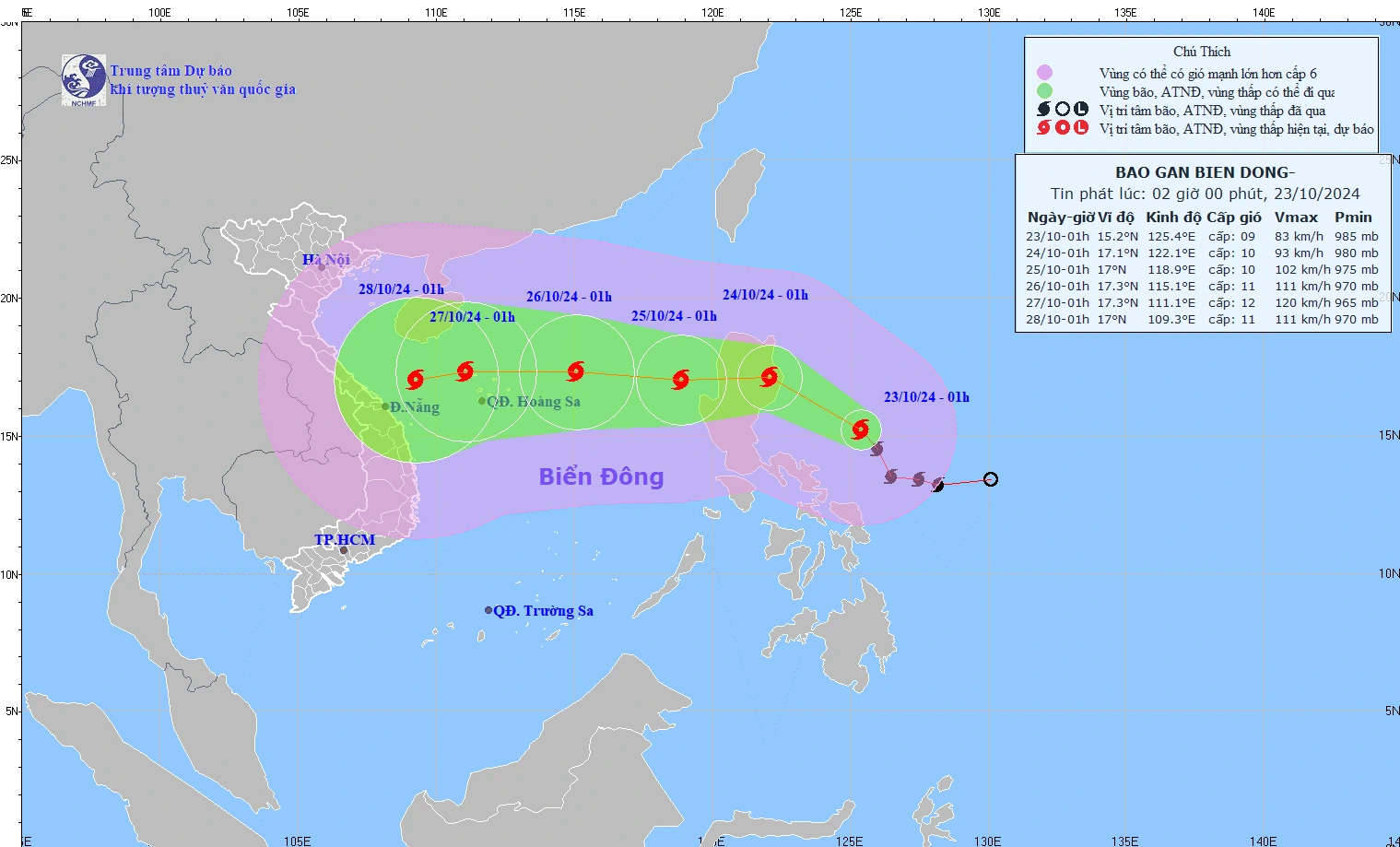Click the 'Vmax' column header
The height and width of the screenshot is (847, 1400).
click(x=1296, y=218)
